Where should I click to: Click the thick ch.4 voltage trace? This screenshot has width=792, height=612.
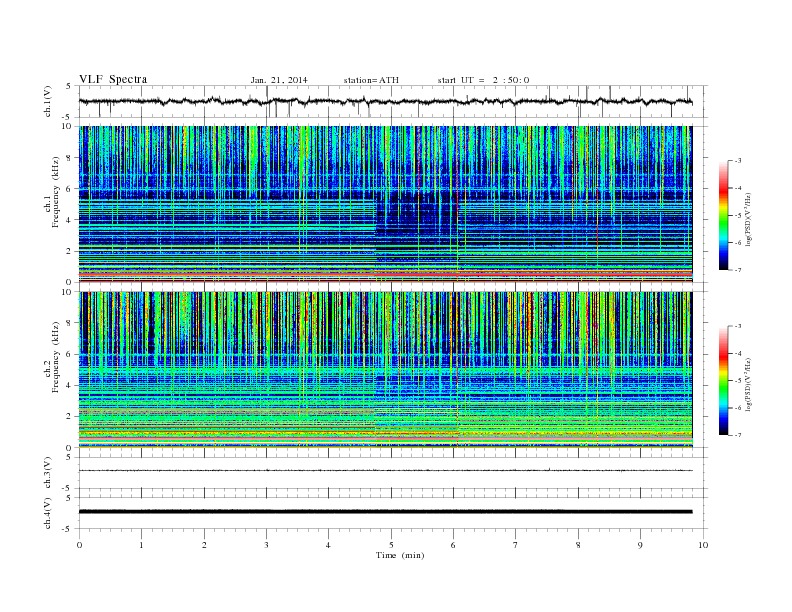[x=386, y=512]
